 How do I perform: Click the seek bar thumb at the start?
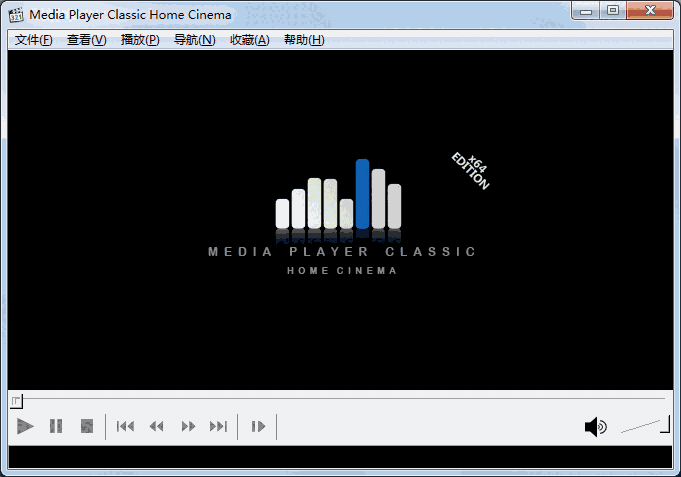(17, 401)
